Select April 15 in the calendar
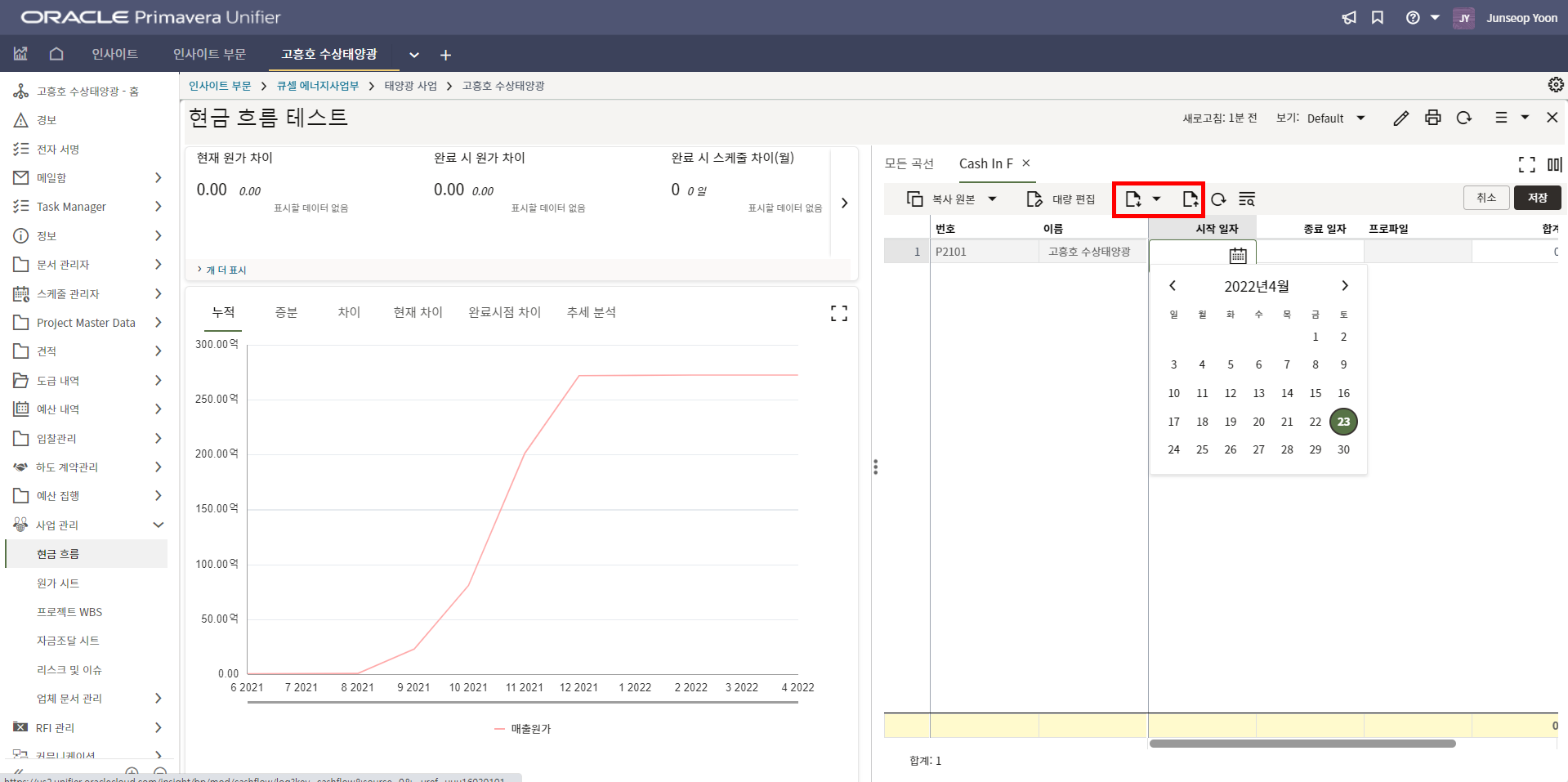Viewport: 1568px width, 782px height. [1315, 393]
